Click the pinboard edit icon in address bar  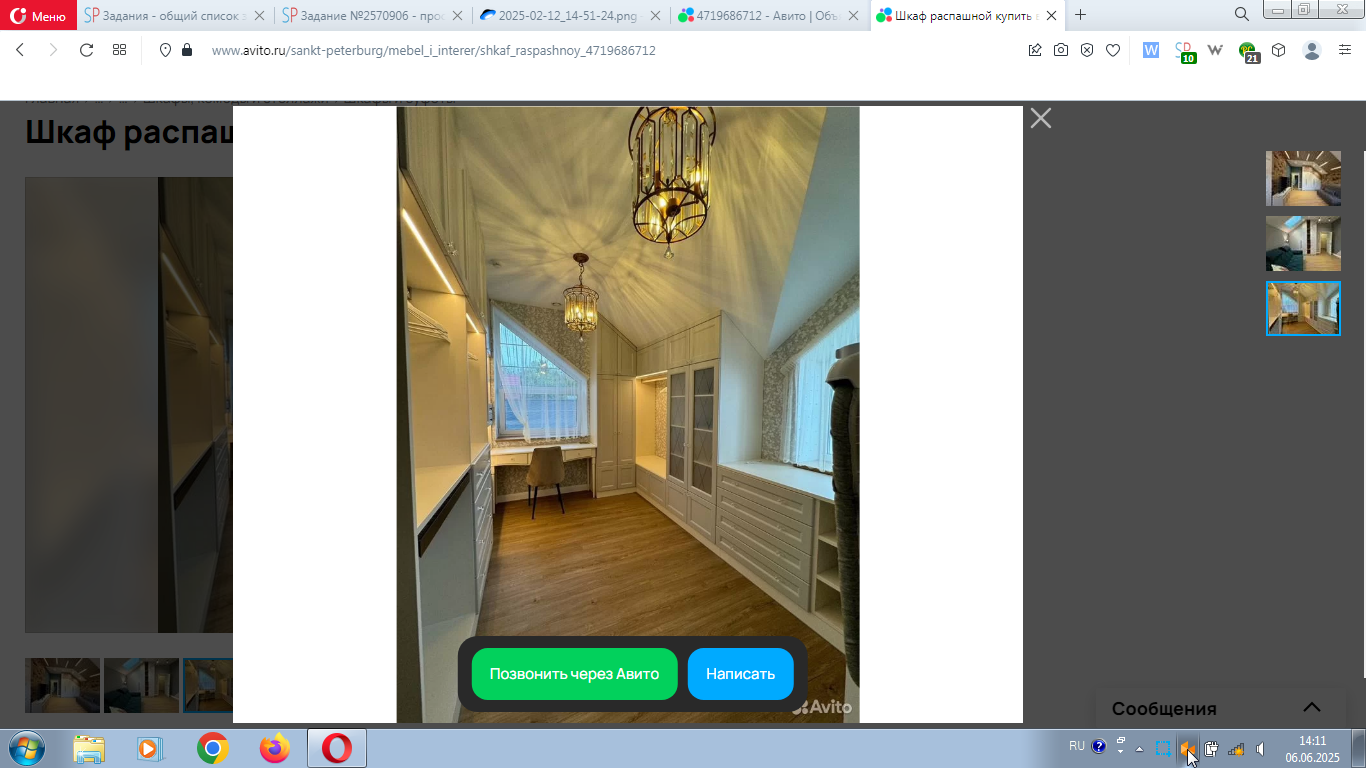(1035, 50)
